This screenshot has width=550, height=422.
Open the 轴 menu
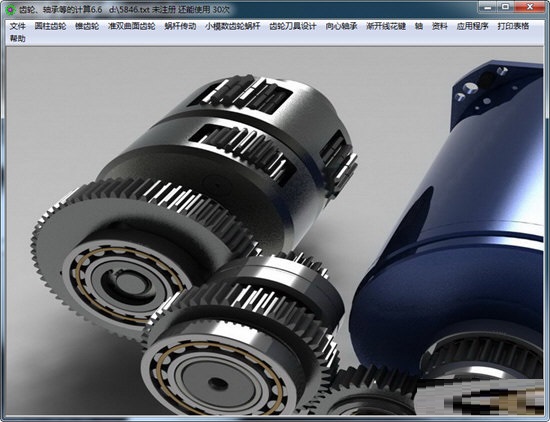click(419, 26)
